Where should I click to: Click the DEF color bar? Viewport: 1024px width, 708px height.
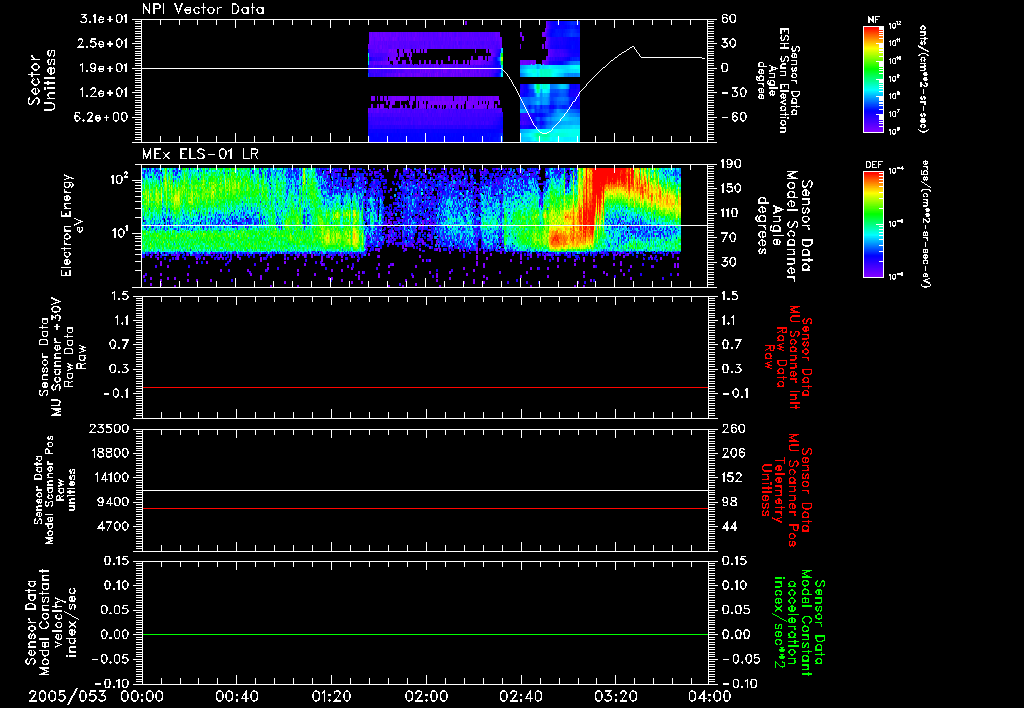pyautogui.click(x=874, y=225)
